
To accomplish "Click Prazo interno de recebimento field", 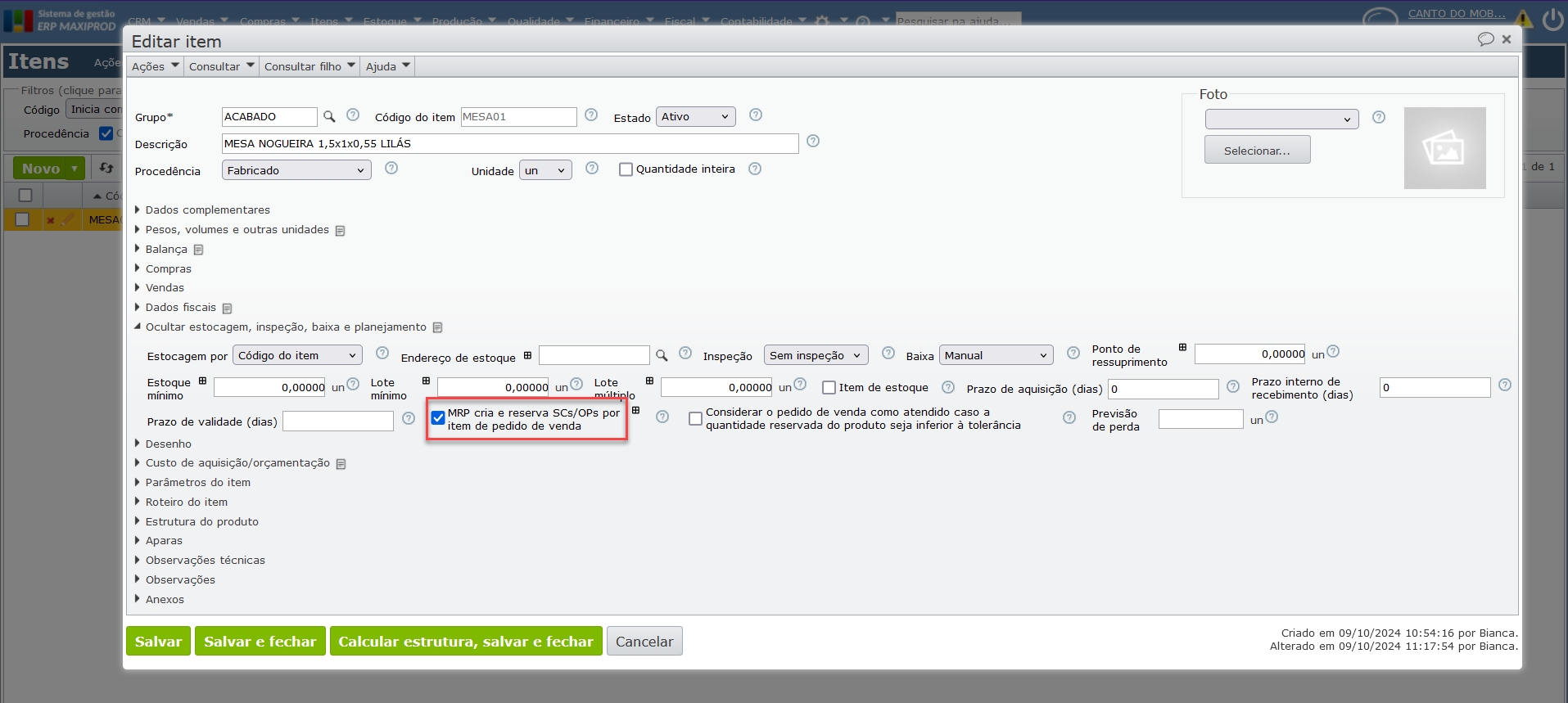I will (1435, 387).
